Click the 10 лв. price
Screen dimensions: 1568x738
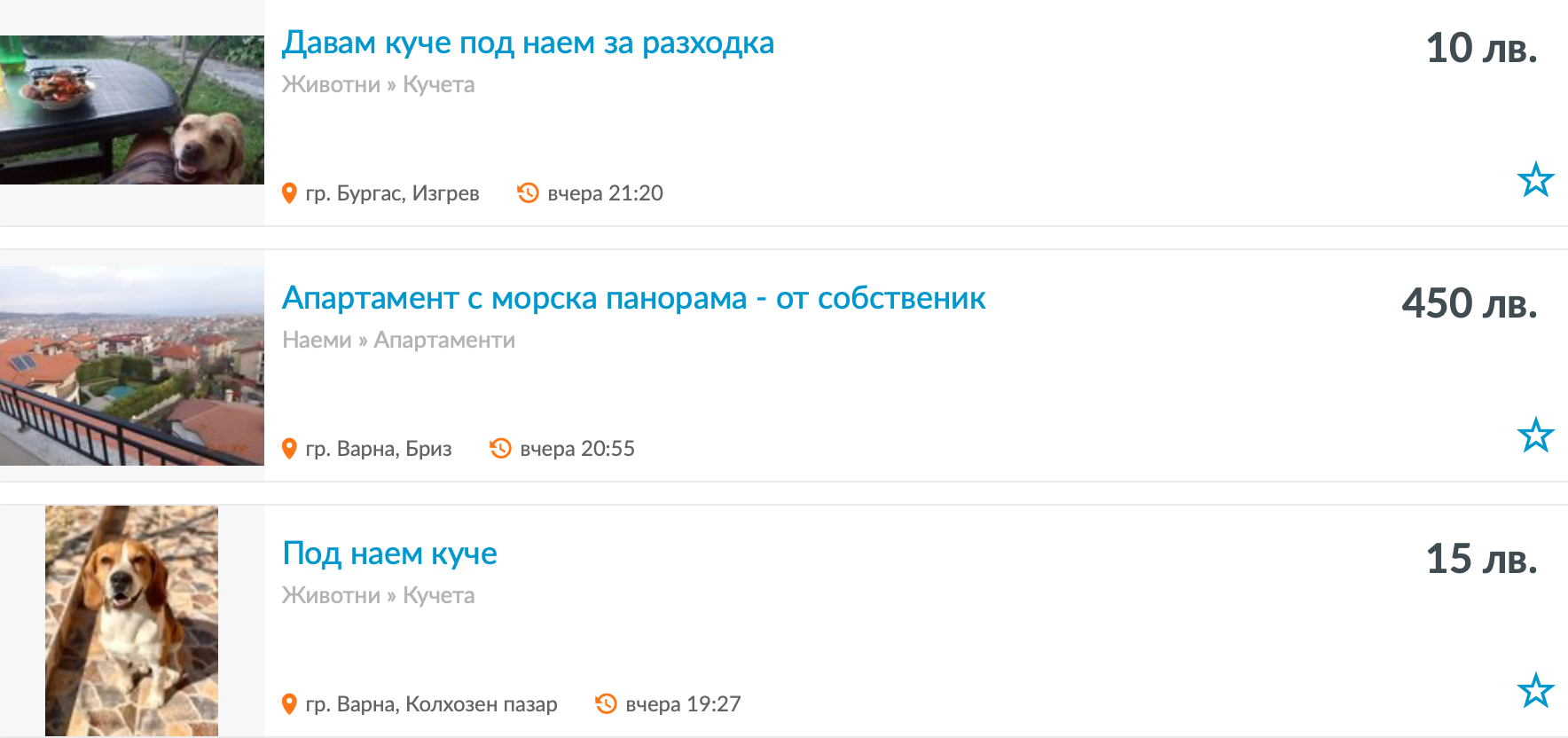(1481, 48)
